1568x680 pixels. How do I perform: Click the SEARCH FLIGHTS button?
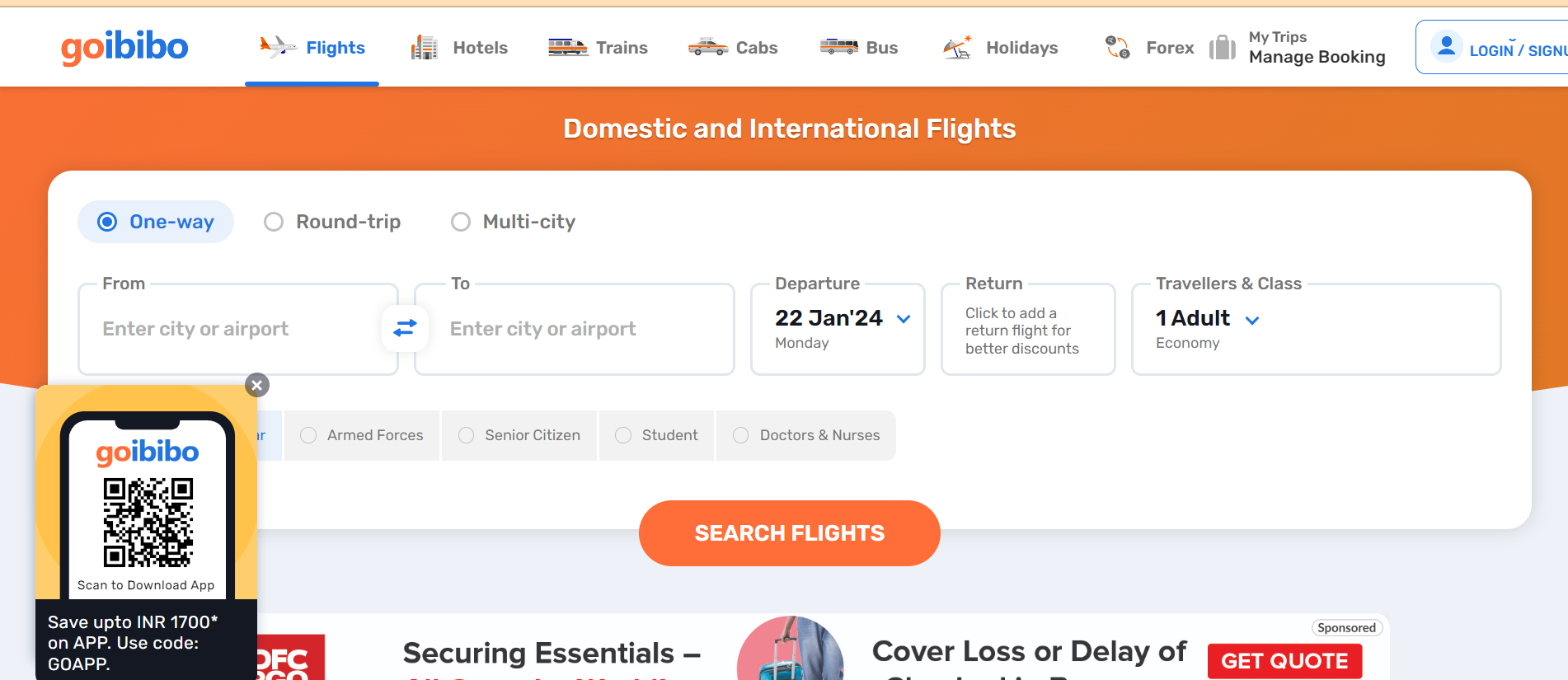(790, 533)
